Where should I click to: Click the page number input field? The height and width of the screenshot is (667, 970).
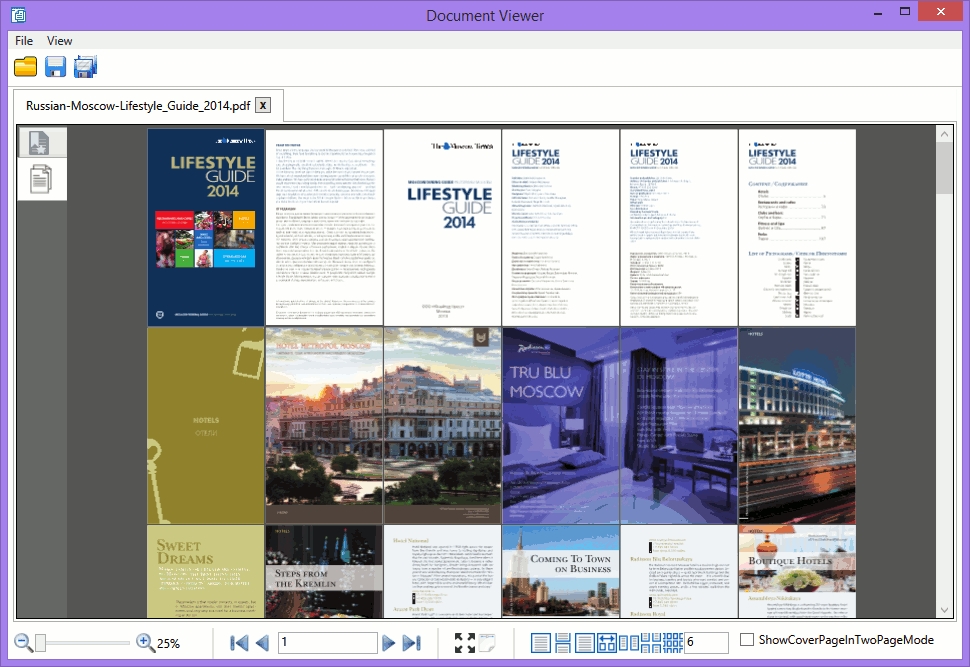point(328,642)
